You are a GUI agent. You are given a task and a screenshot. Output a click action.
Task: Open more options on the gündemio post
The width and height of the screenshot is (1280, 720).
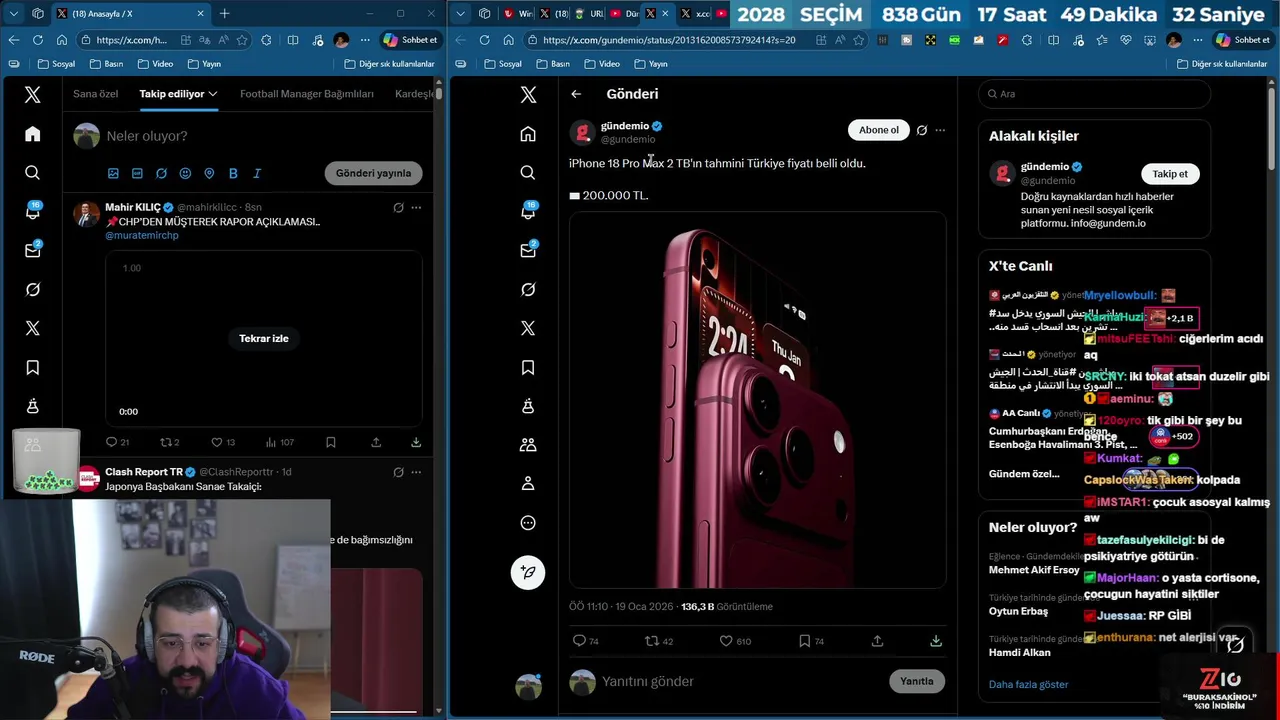(939, 130)
